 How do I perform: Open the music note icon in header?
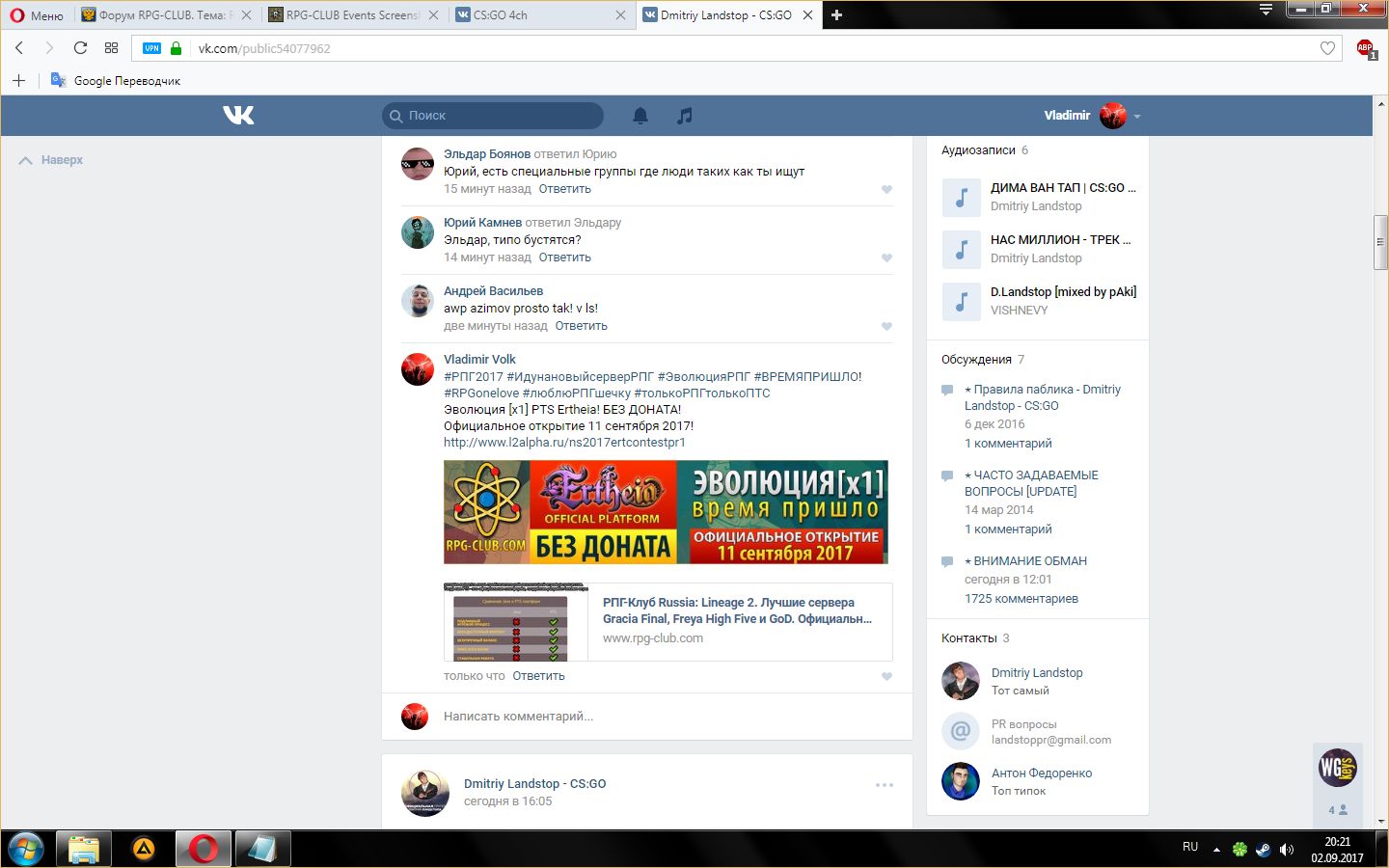pyautogui.click(x=685, y=116)
